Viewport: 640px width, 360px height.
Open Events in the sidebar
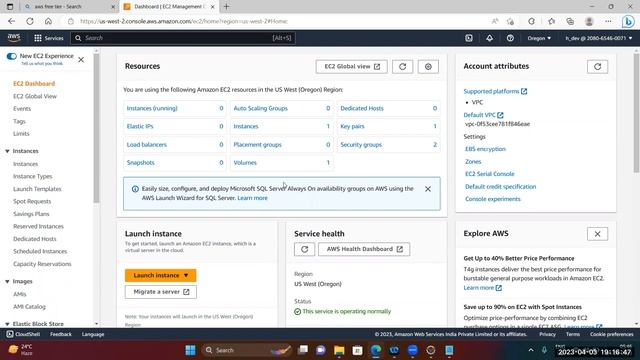[22, 109]
